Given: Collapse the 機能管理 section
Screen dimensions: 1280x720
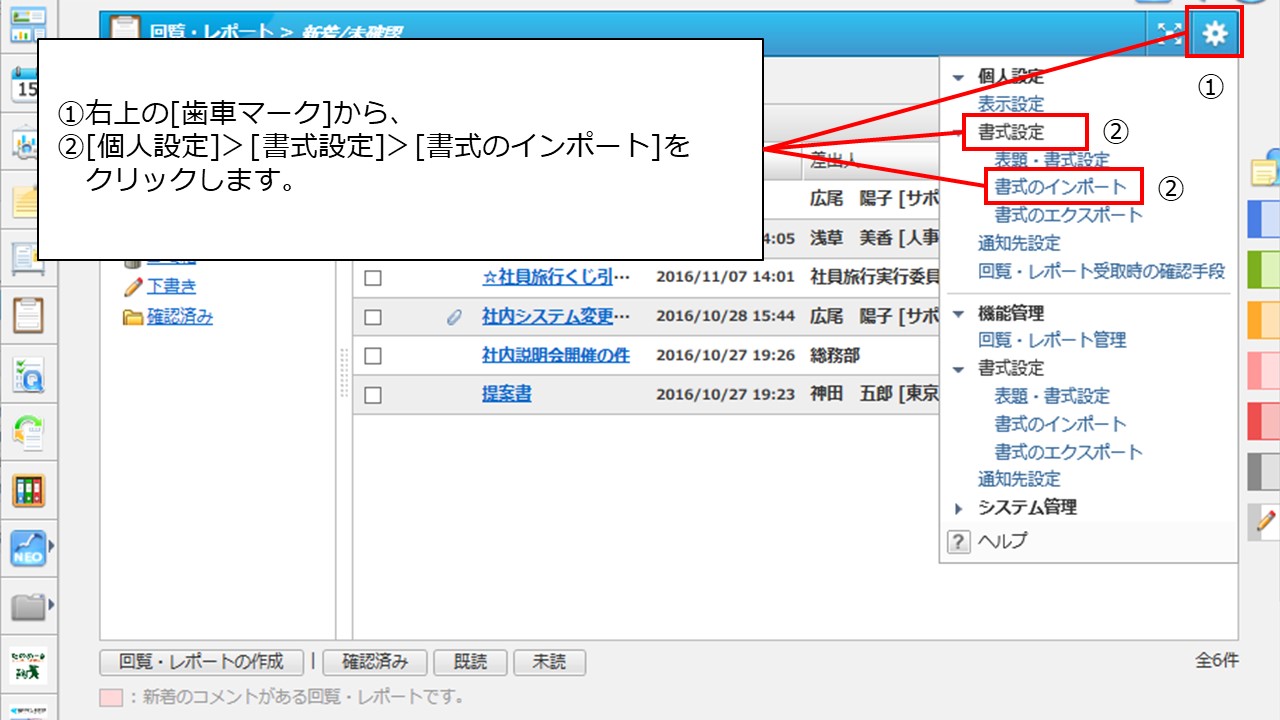Looking at the screenshot, I should tap(959, 314).
